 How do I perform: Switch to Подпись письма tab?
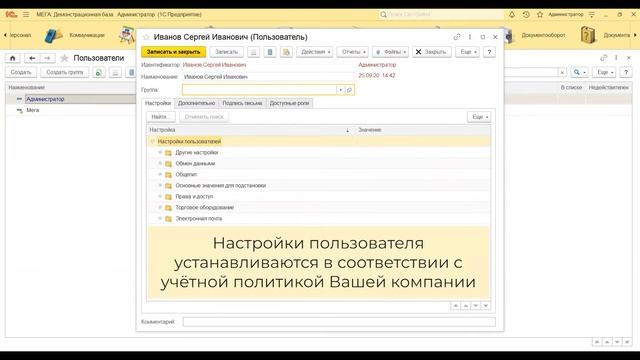[242, 103]
